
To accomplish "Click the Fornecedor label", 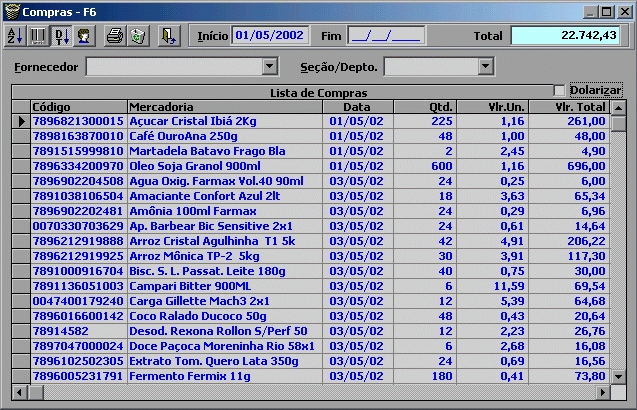I will 46,67.
